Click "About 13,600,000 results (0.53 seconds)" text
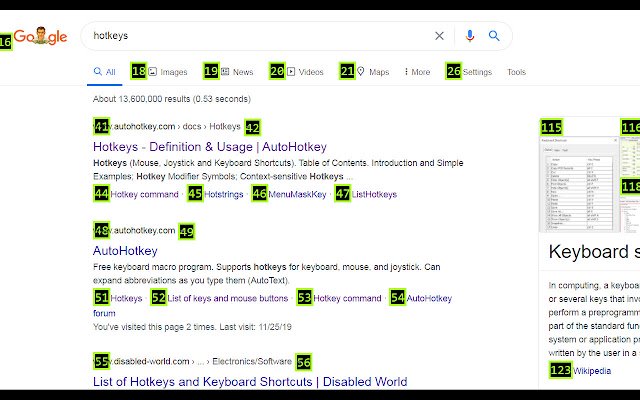640x400 pixels. [172, 99]
